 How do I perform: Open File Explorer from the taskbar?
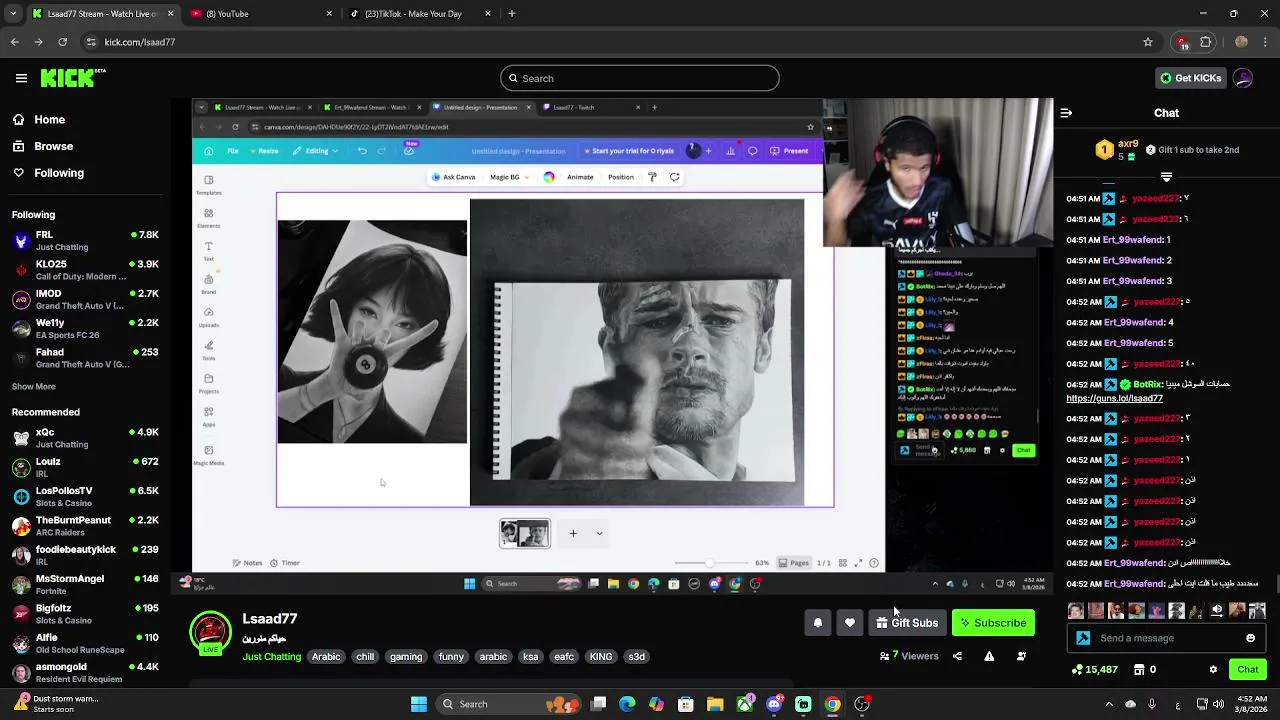[715, 704]
